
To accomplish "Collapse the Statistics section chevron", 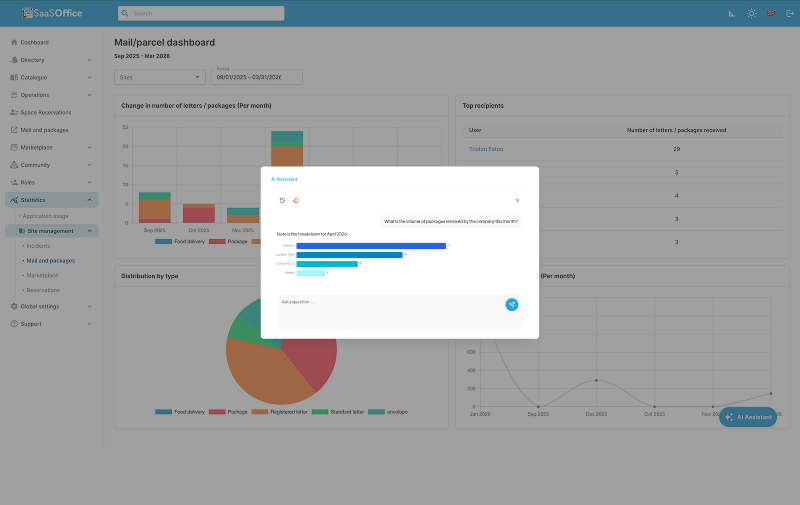I will [89, 200].
